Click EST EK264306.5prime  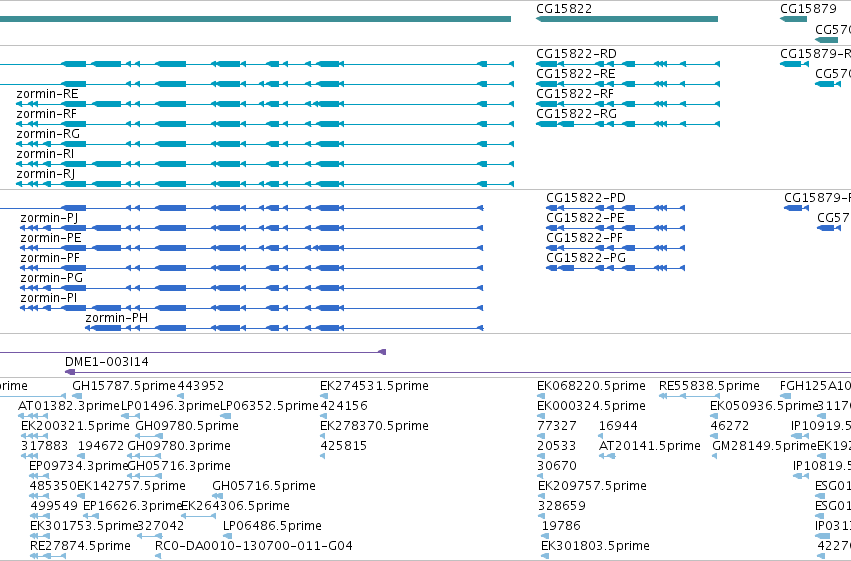click(x=236, y=507)
